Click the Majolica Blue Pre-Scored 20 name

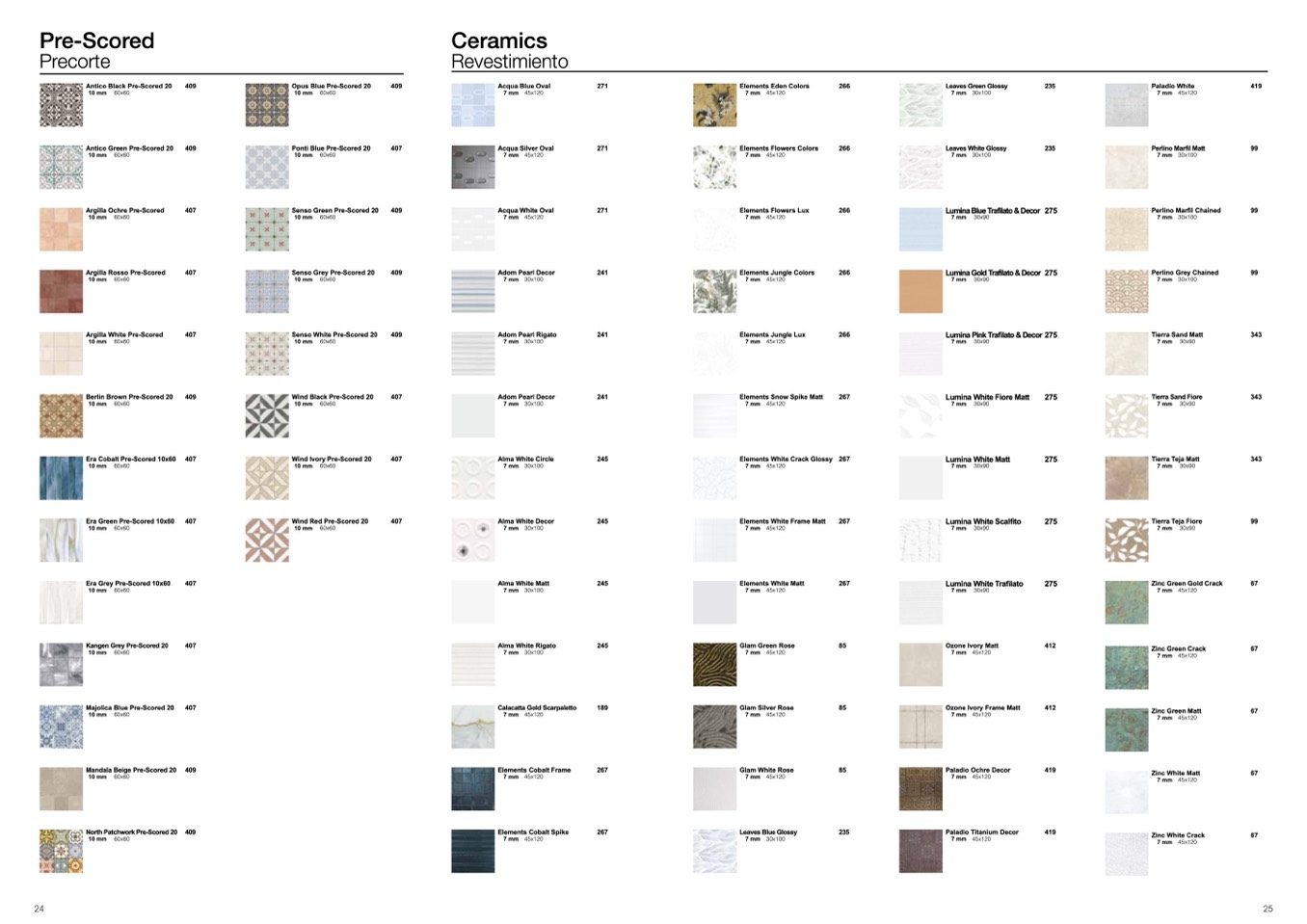[129, 708]
